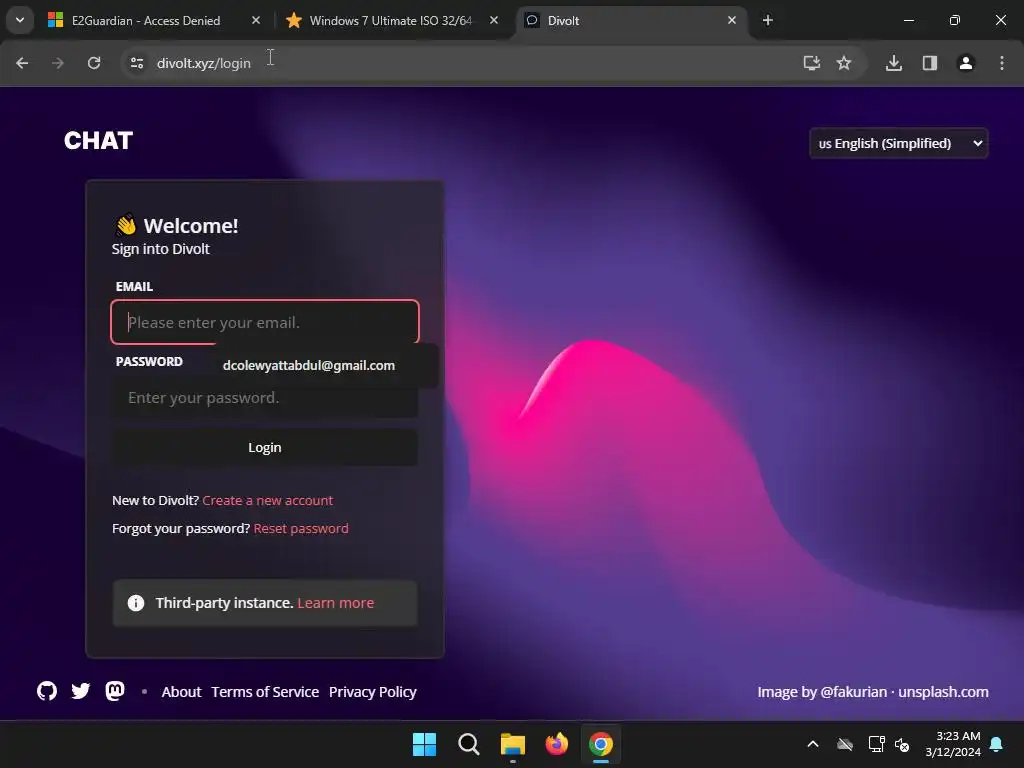The image size is (1024, 768).
Task: Open the Chrome three-dot menu
Action: pos(1002,63)
